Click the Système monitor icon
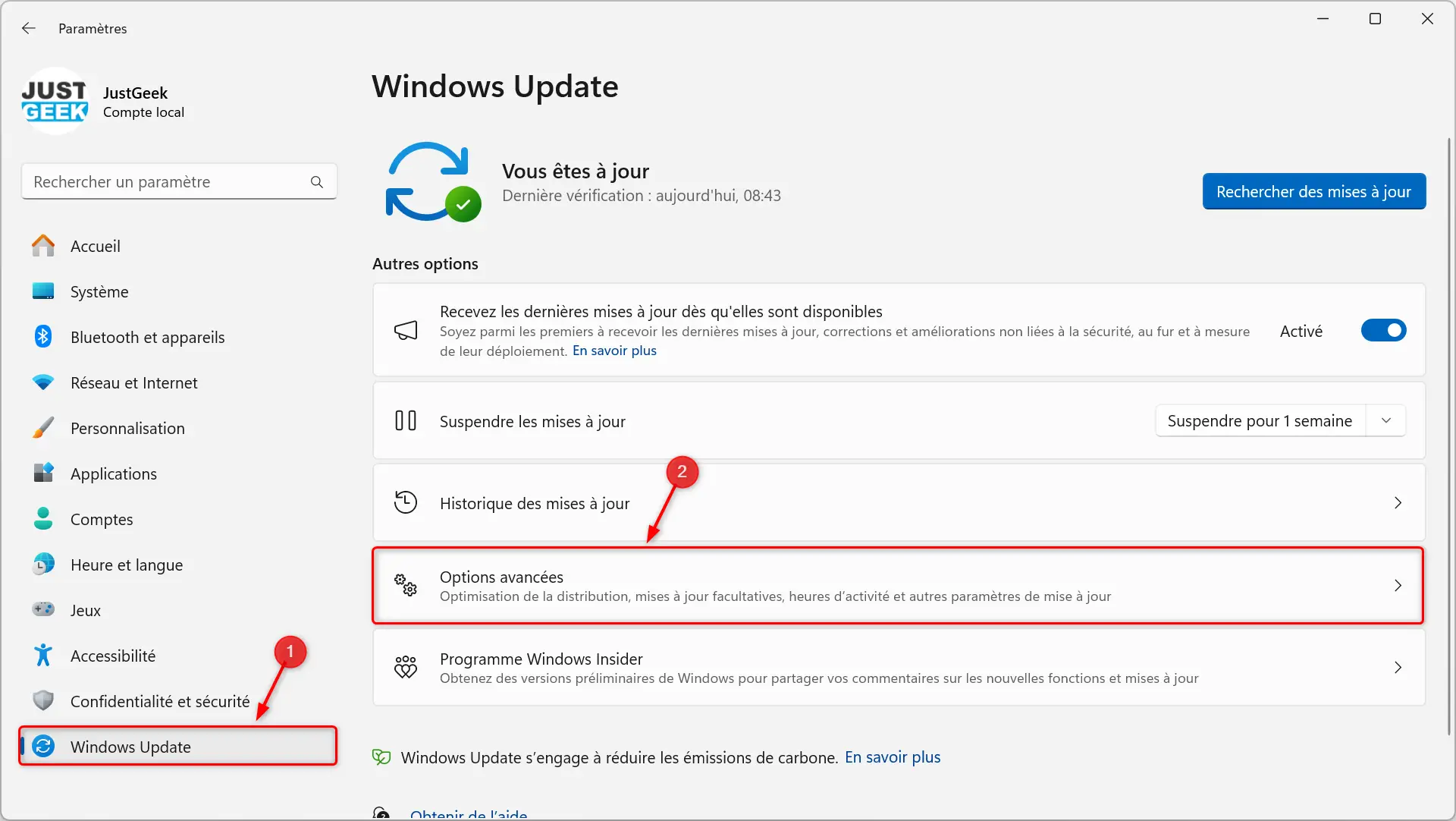Image resolution: width=1456 pixels, height=821 pixels. [x=43, y=291]
